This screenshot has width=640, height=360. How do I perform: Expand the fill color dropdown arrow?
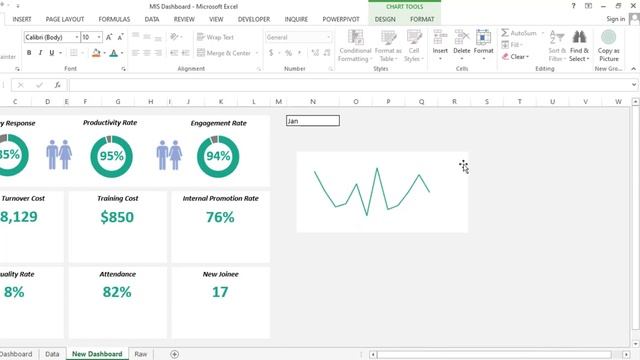pyautogui.click(x=104, y=53)
